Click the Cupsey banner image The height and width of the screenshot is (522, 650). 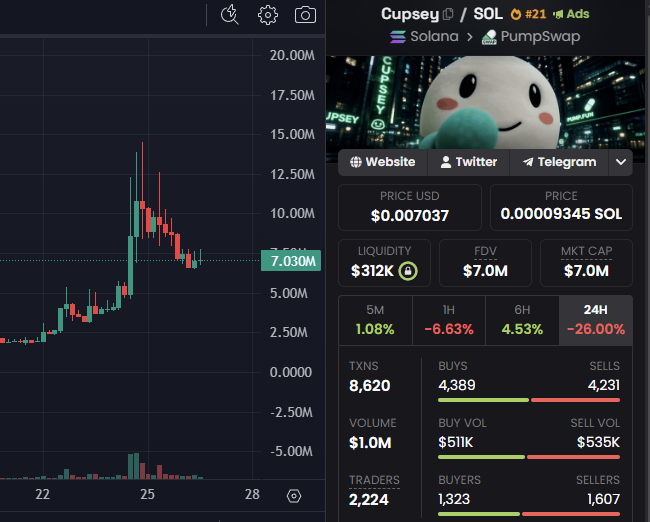click(x=485, y=103)
